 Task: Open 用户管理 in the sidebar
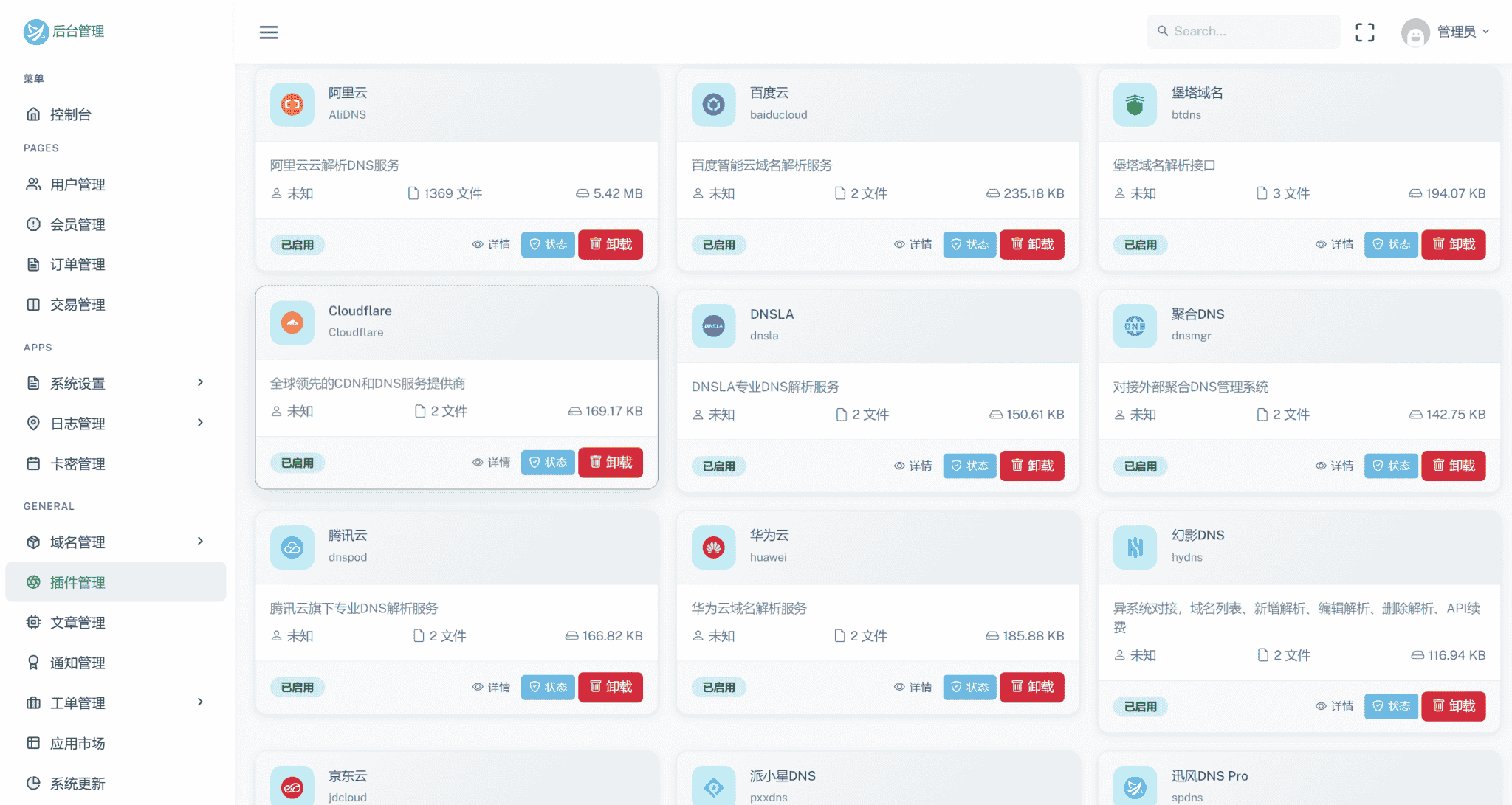coord(78,184)
